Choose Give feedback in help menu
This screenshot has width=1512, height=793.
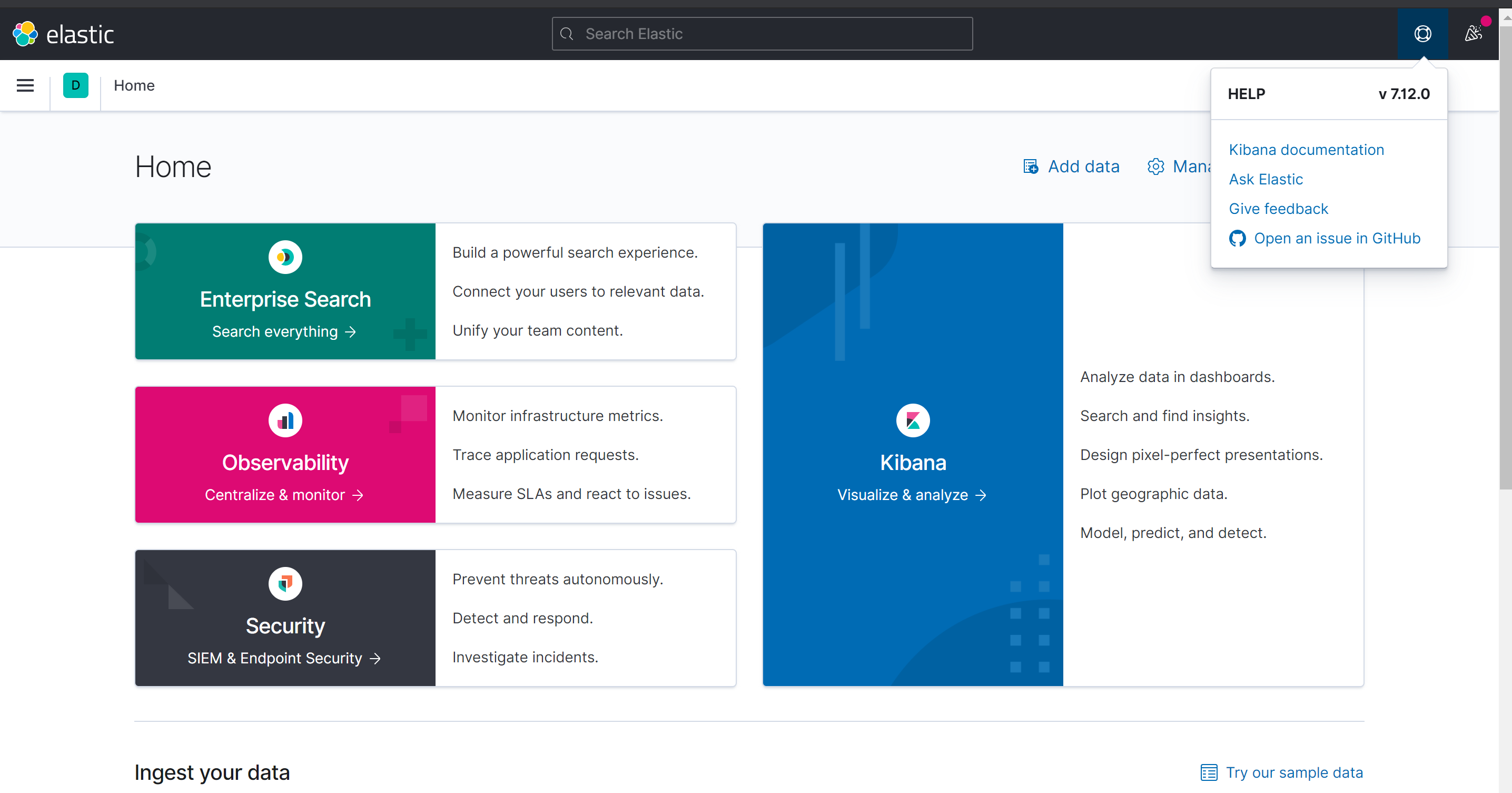click(1278, 209)
